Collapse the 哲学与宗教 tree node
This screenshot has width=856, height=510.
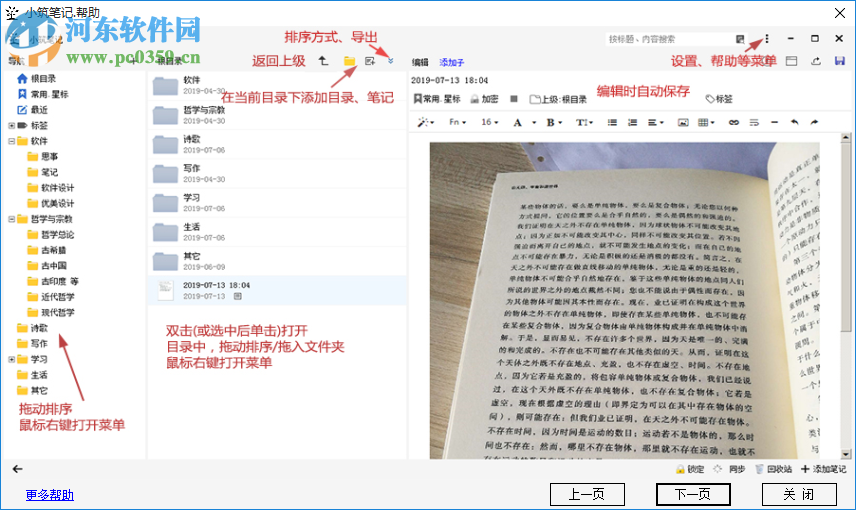(x=11, y=219)
